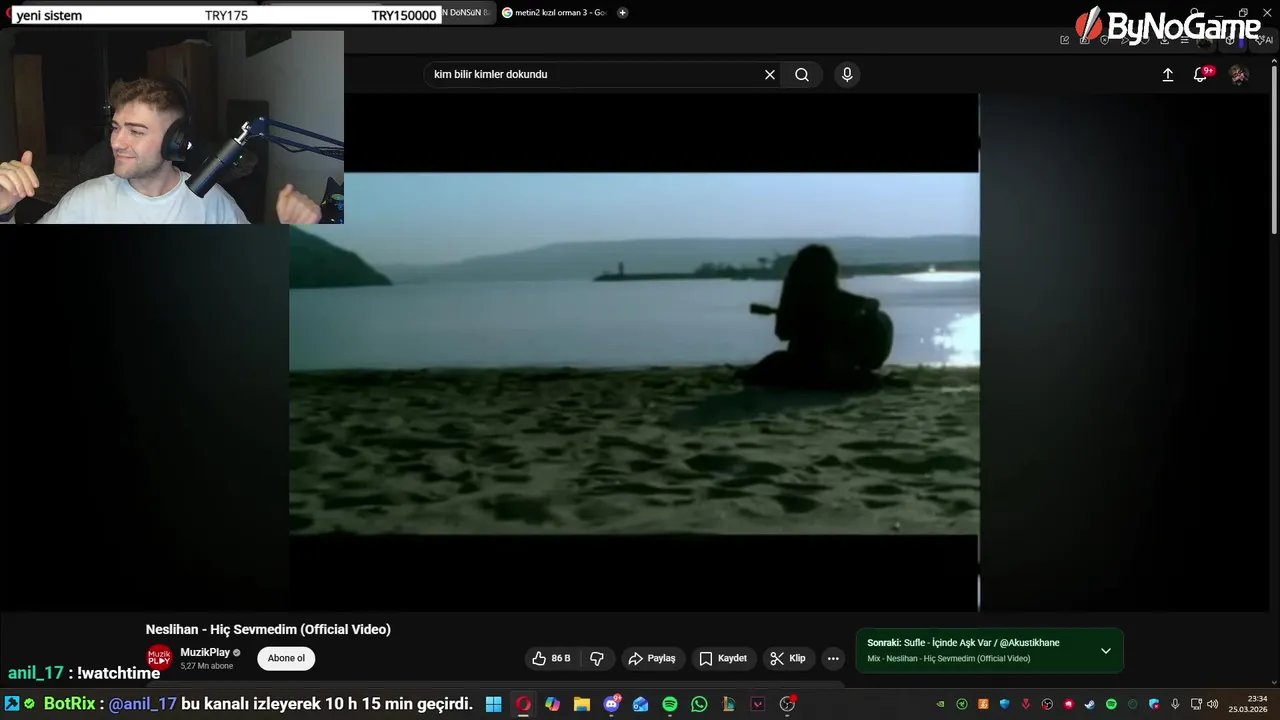Save the video using Kaydet button
The height and width of the screenshot is (720, 1280).
[x=723, y=658]
